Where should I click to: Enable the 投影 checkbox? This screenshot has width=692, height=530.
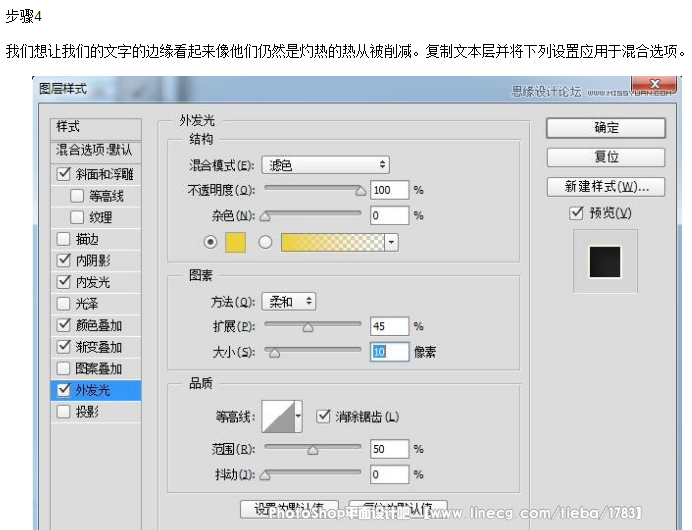tap(64, 411)
